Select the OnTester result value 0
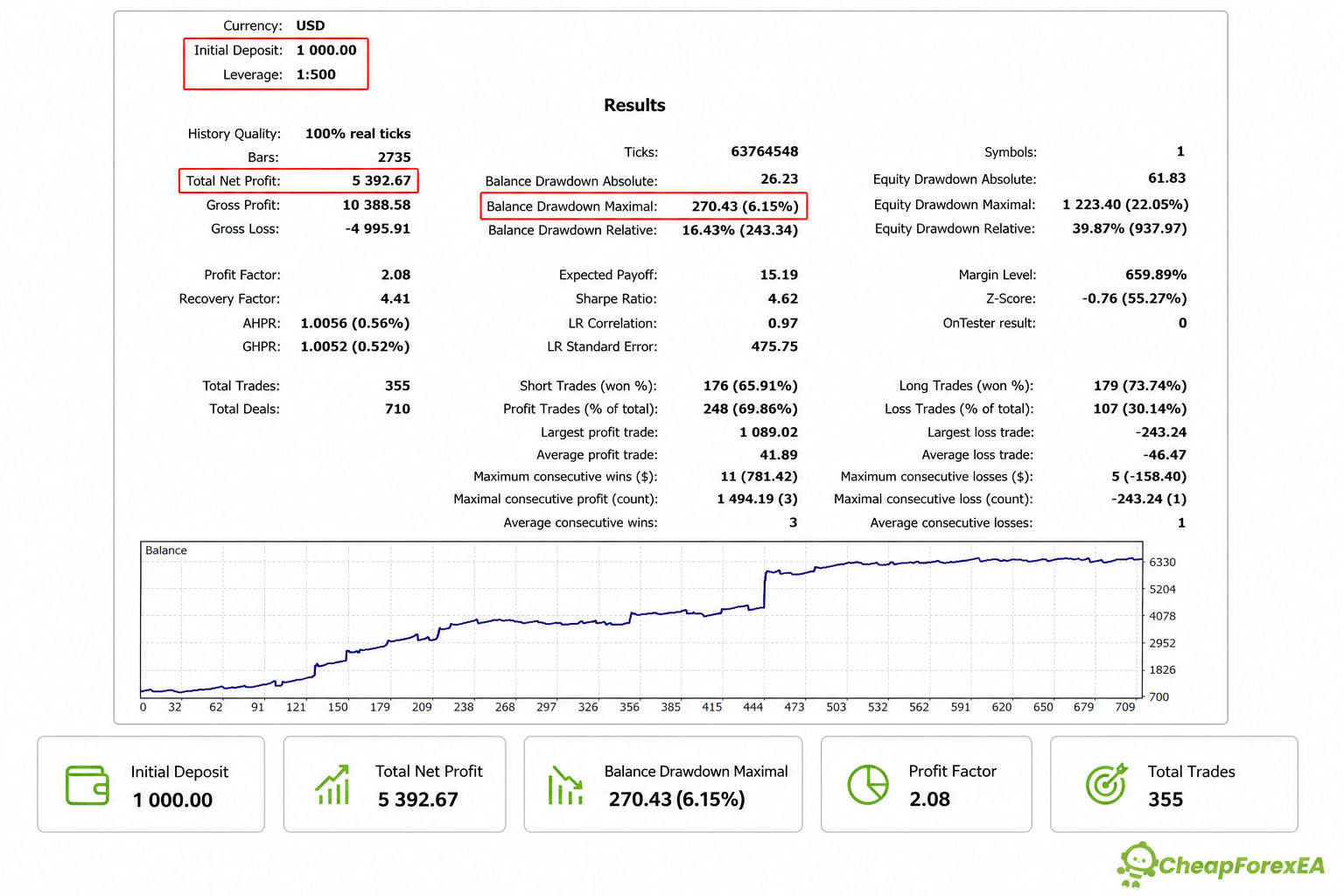Image resolution: width=1344 pixels, height=896 pixels. (x=1182, y=323)
